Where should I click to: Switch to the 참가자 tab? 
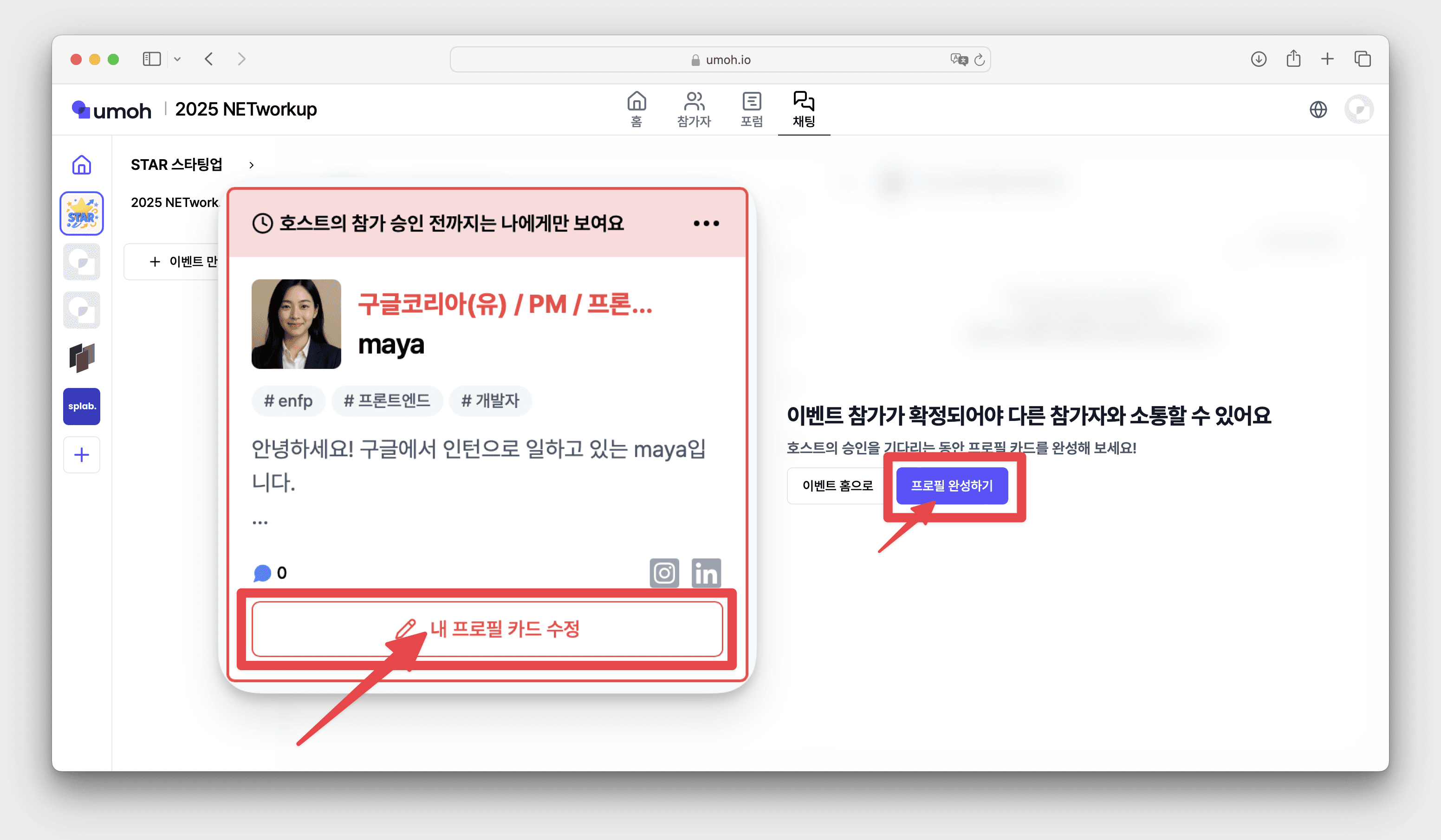point(694,109)
